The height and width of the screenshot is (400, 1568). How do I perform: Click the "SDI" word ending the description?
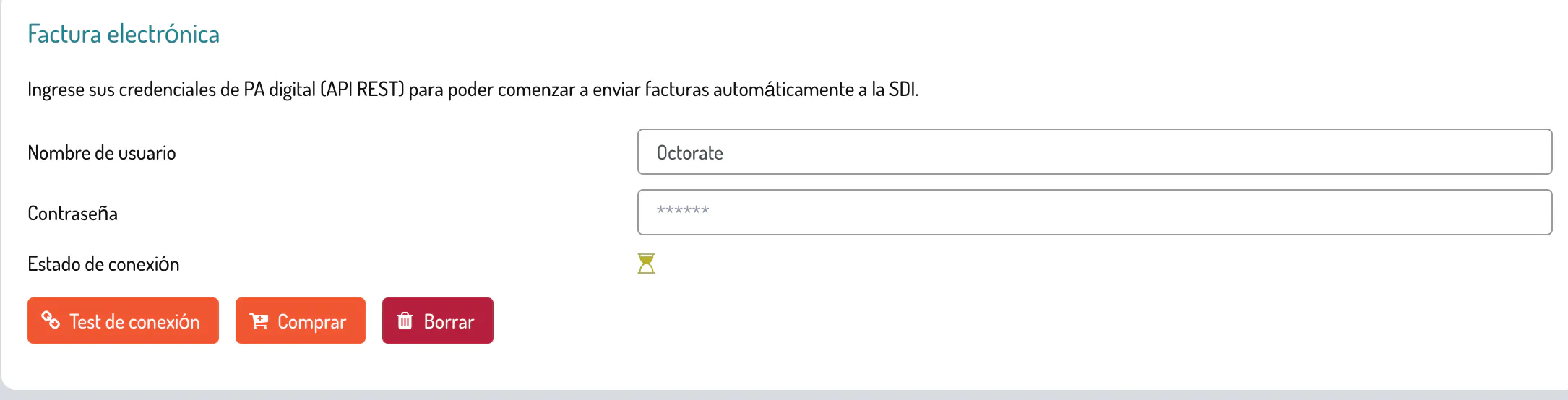[903, 90]
